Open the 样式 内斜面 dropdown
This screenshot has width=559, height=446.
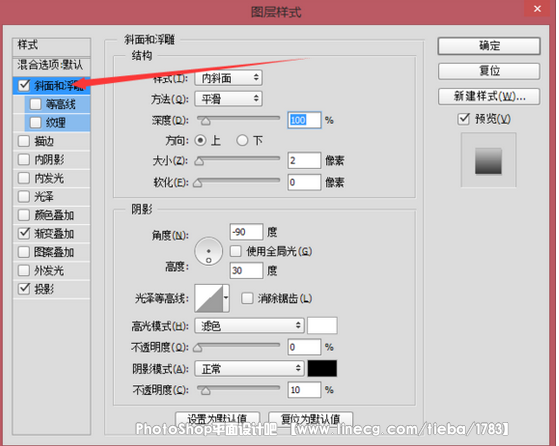click(229, 78)
